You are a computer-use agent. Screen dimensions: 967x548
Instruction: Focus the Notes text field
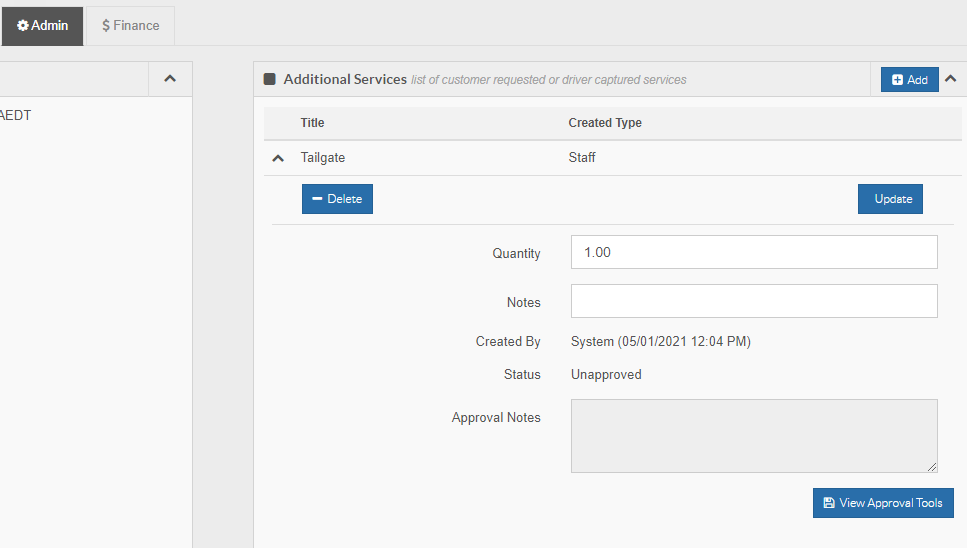(753, 301)
